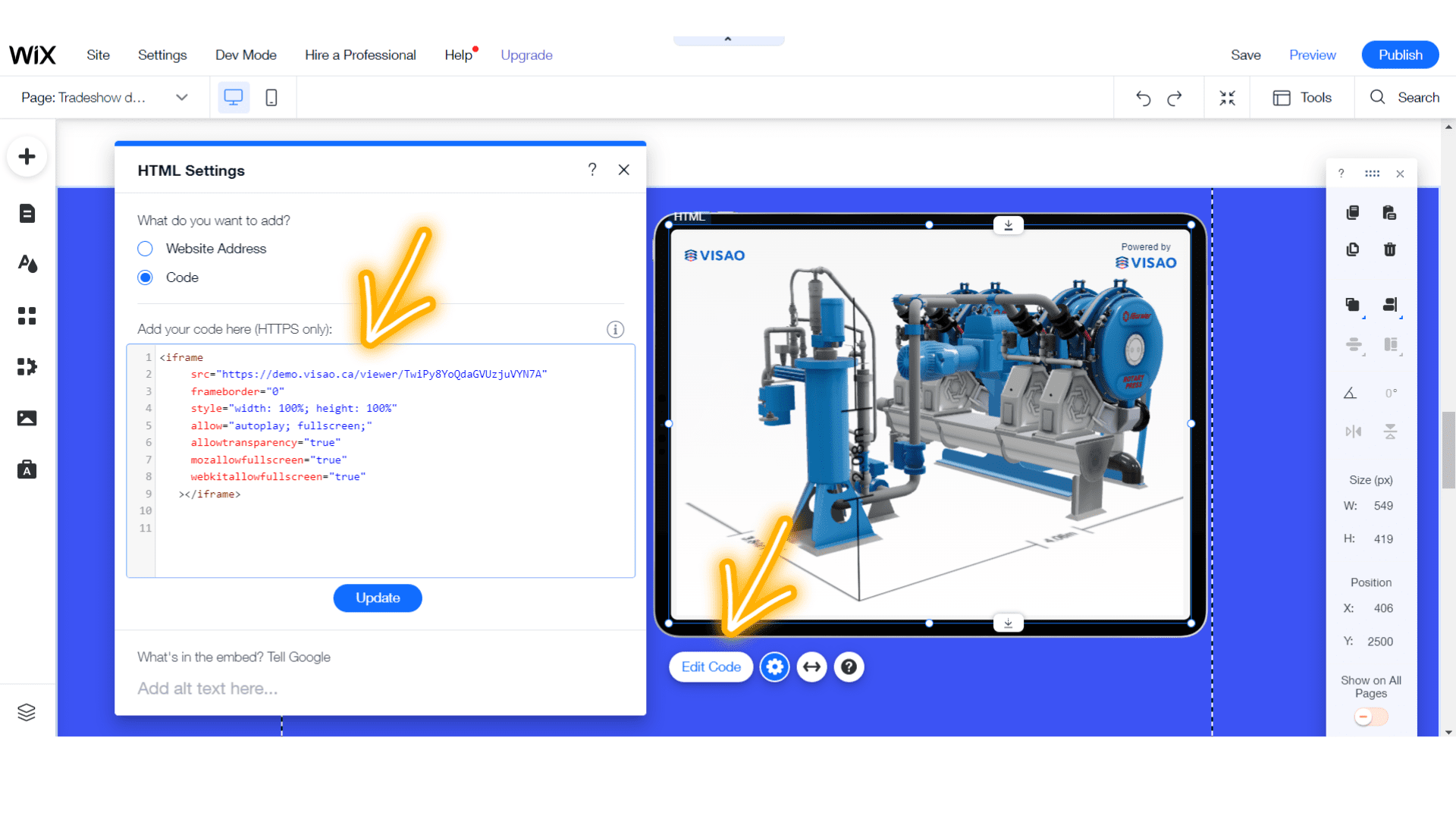Screen dimensions: 1456x819
Task: Delete element using trash icon in toolbar
Action: coord(1390,249)
